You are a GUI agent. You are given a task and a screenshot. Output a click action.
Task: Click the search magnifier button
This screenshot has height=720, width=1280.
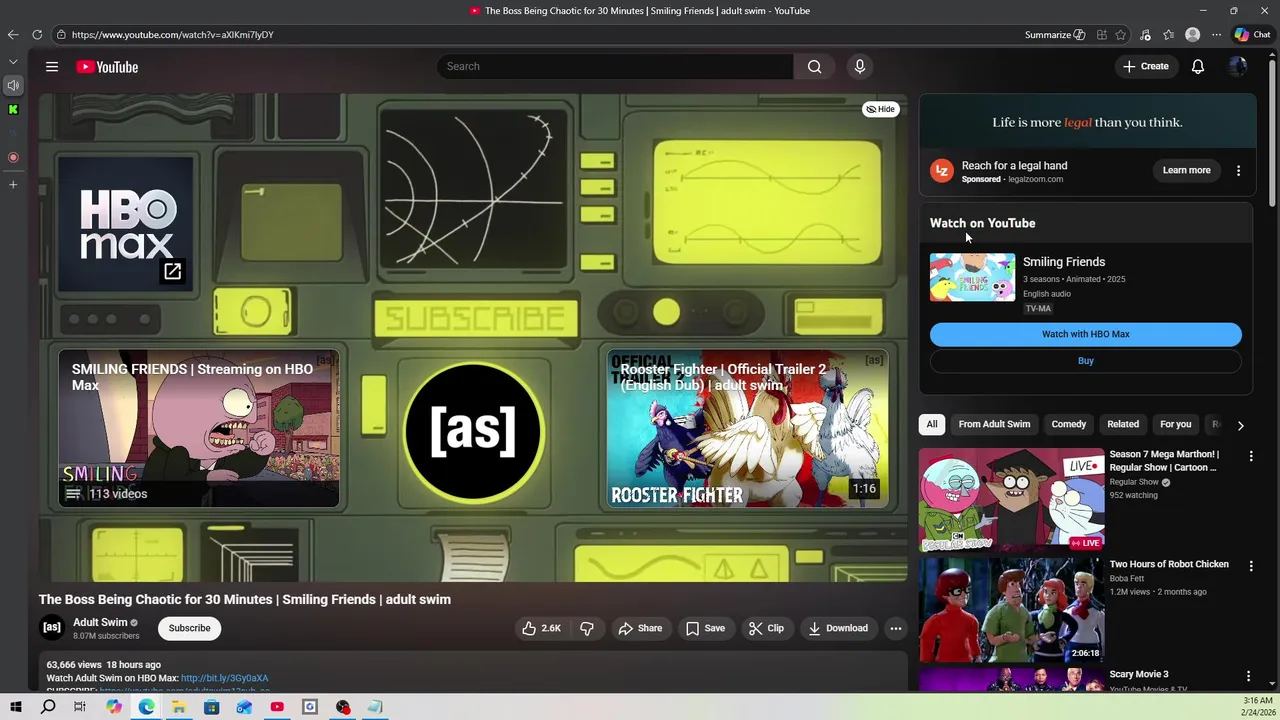click(x=814, y=66)
